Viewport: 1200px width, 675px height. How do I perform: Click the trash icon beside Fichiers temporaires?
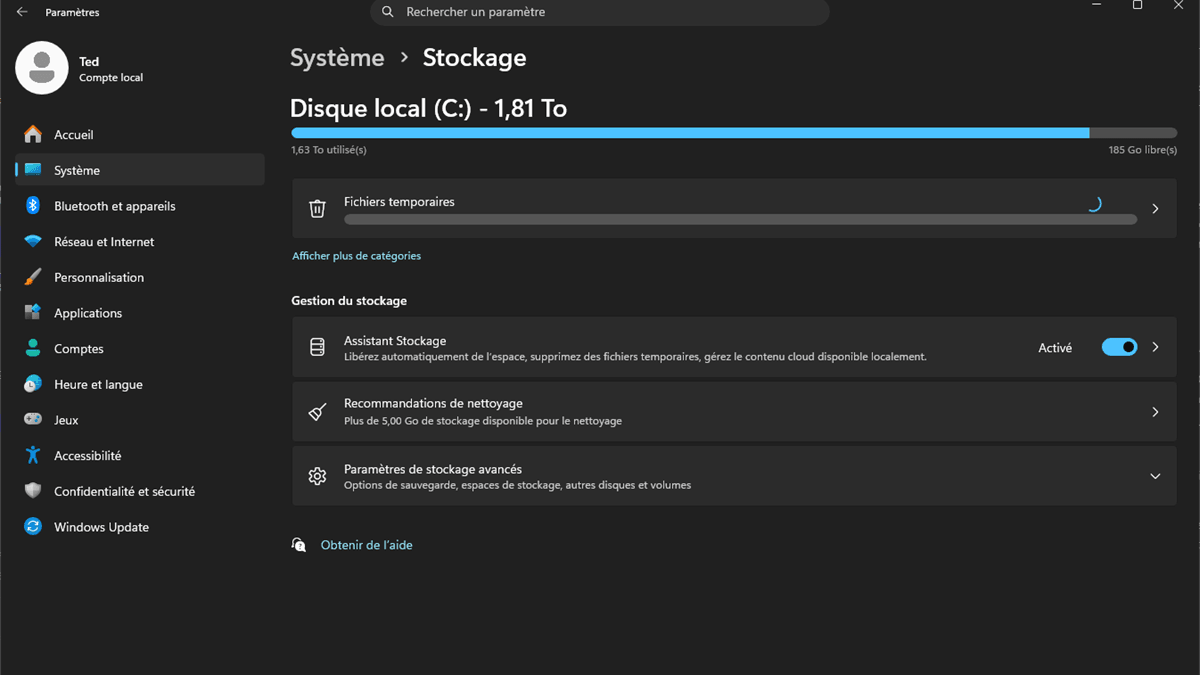tap(317, 209)
